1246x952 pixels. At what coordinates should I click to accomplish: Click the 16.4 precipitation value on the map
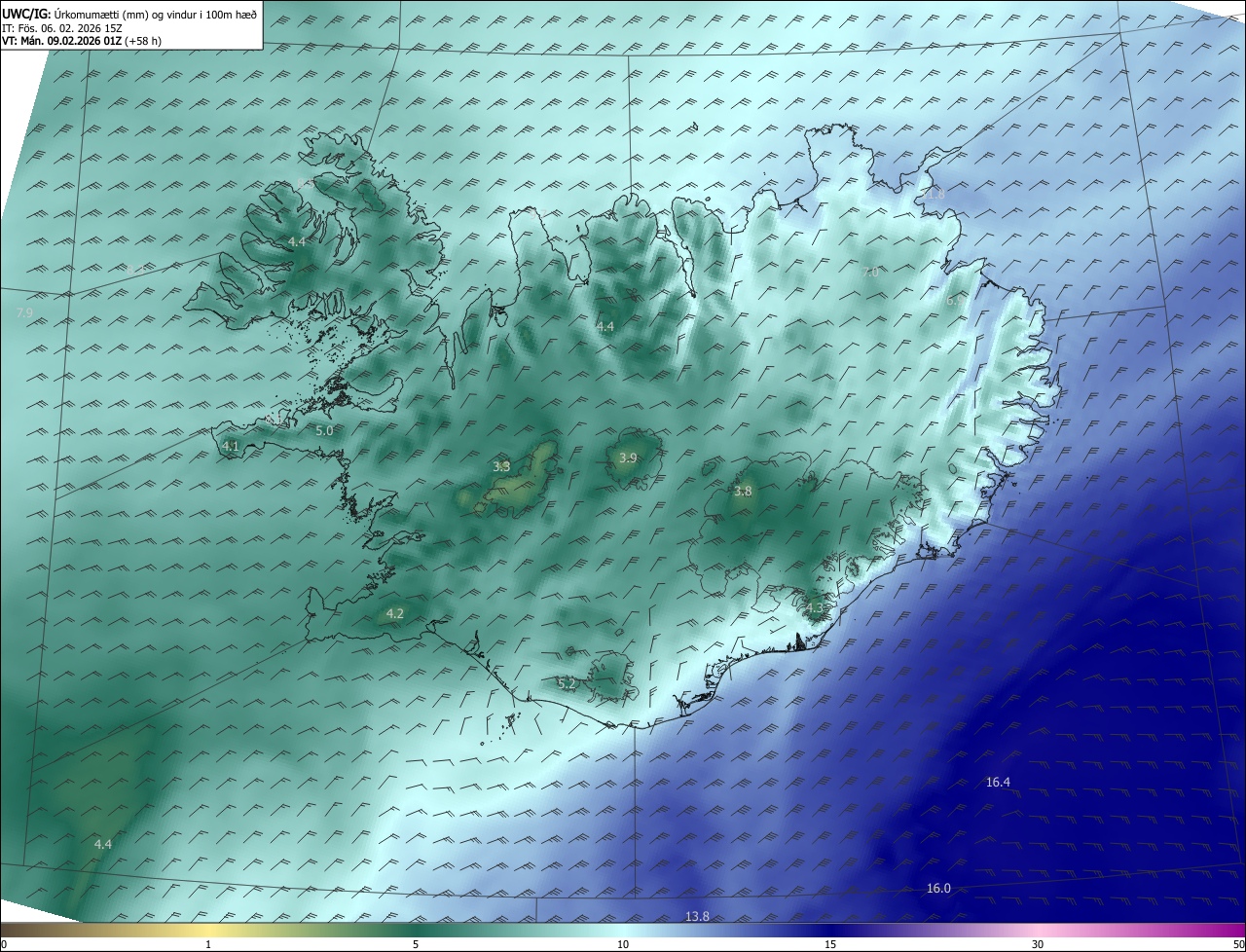[998, 782]
